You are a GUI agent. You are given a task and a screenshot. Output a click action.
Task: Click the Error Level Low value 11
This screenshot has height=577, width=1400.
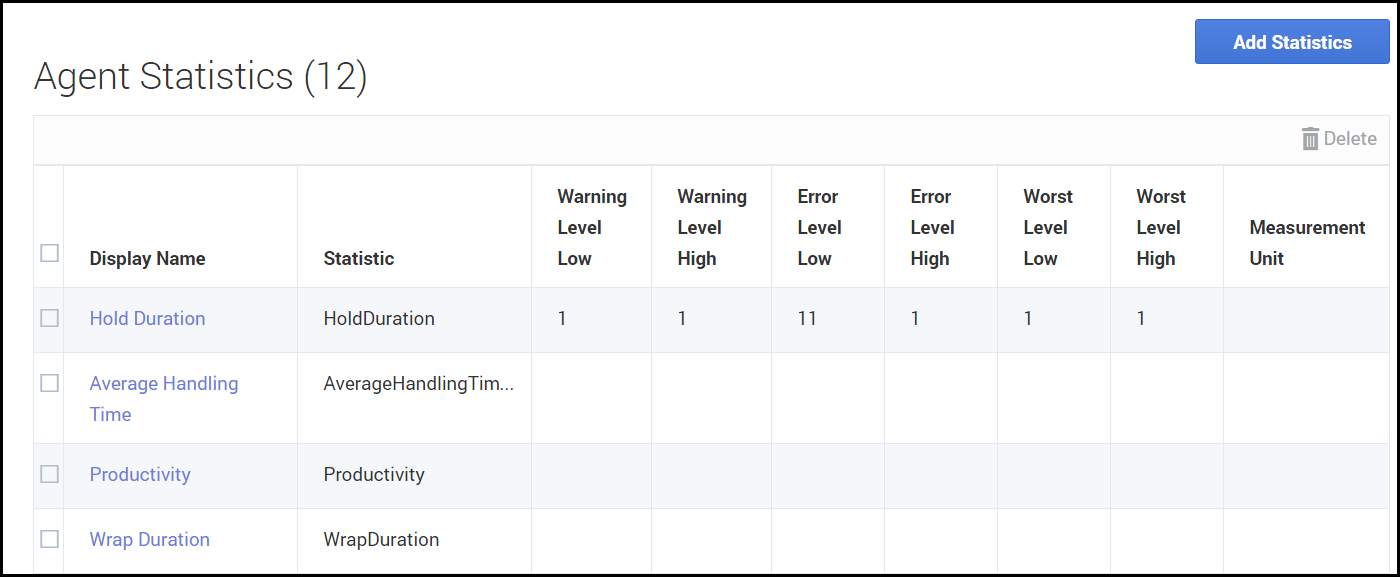coord(807,318)
